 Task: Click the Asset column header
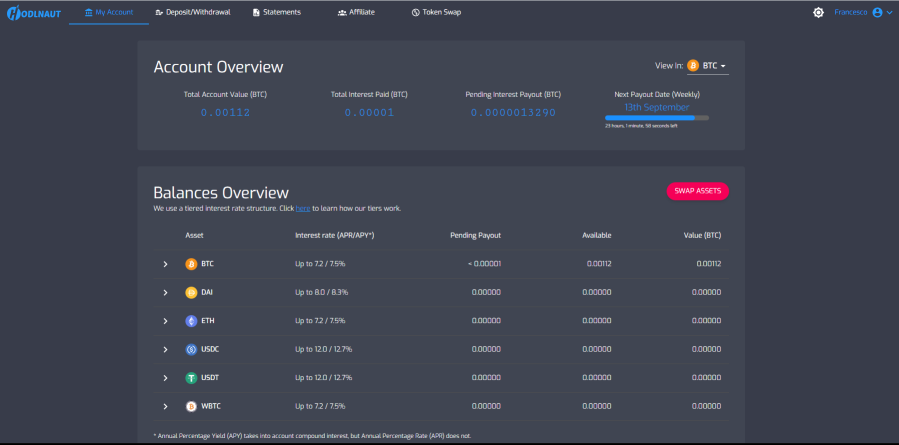pyautogui.click(x=194, y=235)
